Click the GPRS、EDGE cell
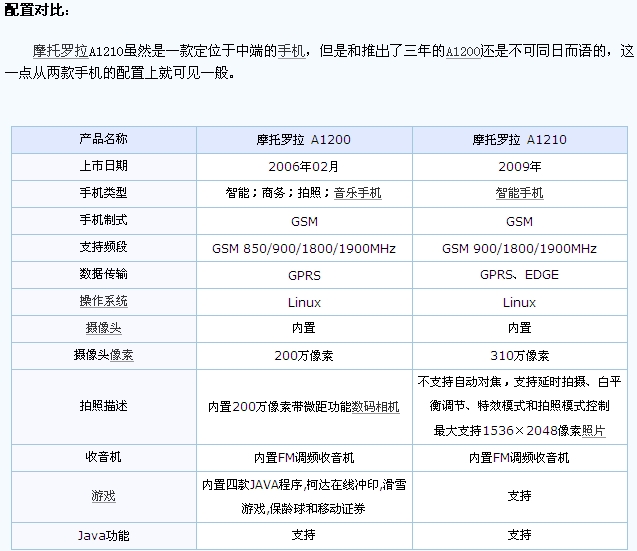Image resolution: width=637 pixels, height=551 pixels. point(520,275)
